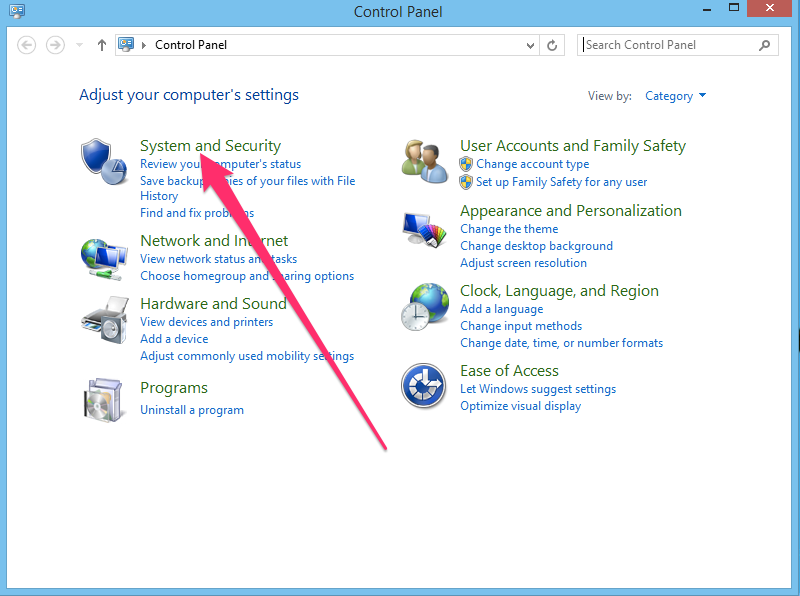Open Network and Internet category
The height and width of the screenshot is (596, 800).
point(214,240)
